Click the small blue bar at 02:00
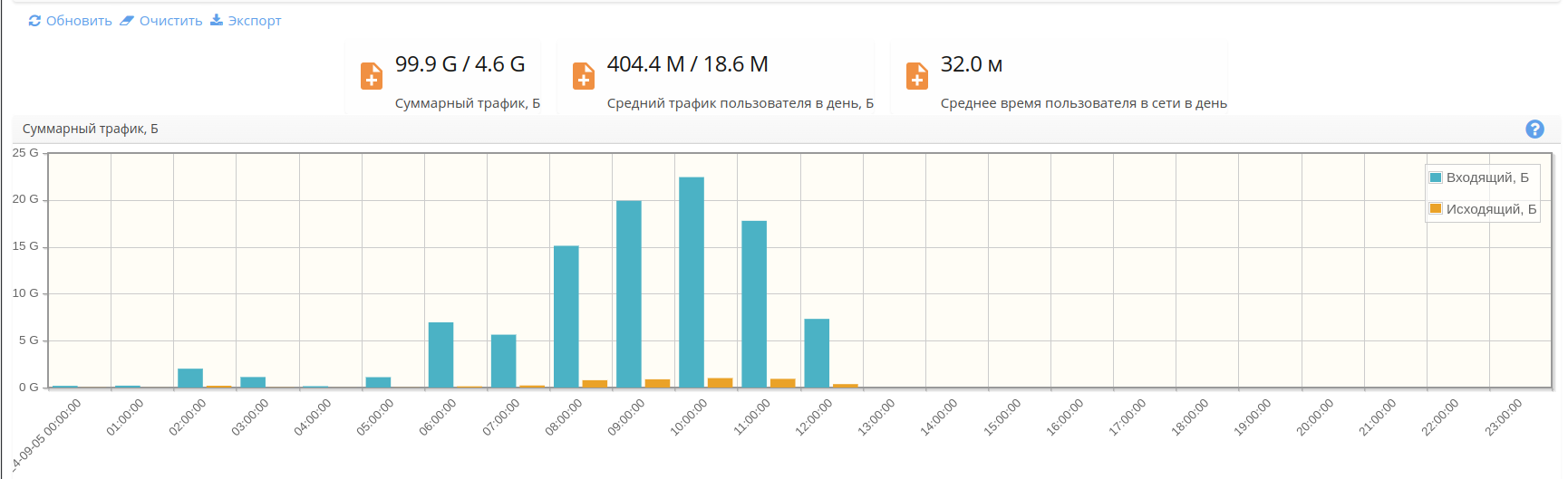Viewport: 1568px width, 479px height. pyautogui.click(x=190, y=378)
